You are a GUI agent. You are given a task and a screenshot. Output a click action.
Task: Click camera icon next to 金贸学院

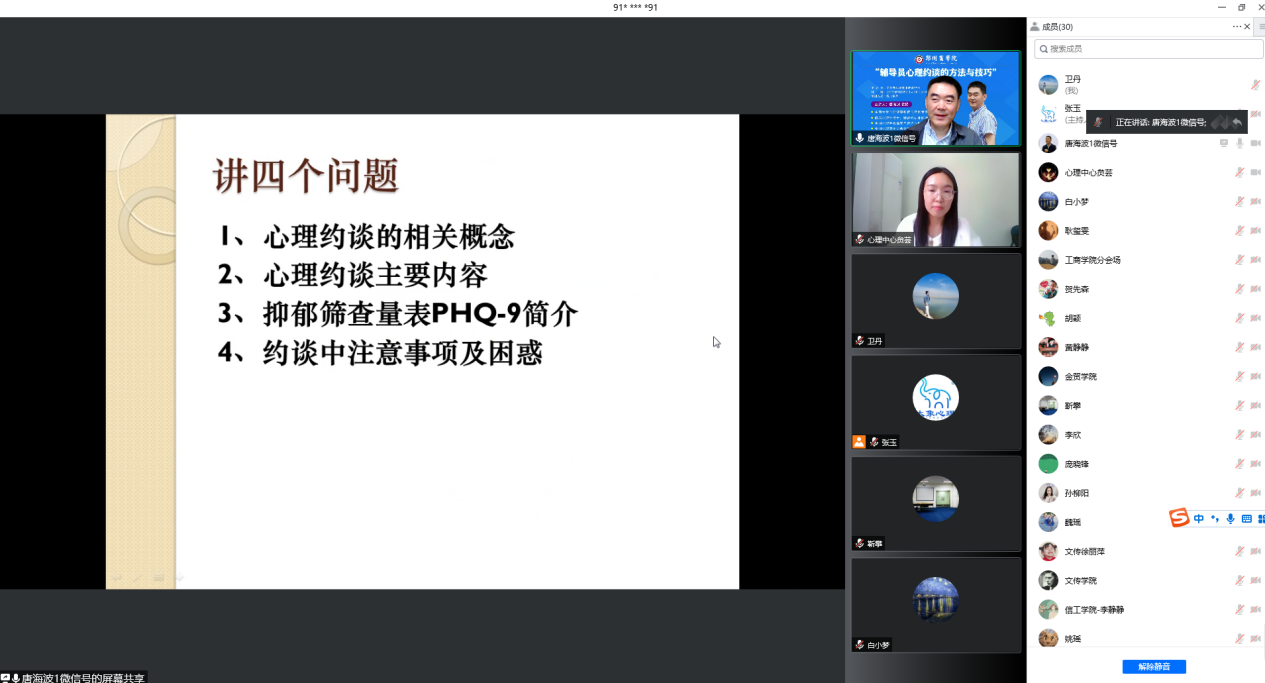[1255, 377]
